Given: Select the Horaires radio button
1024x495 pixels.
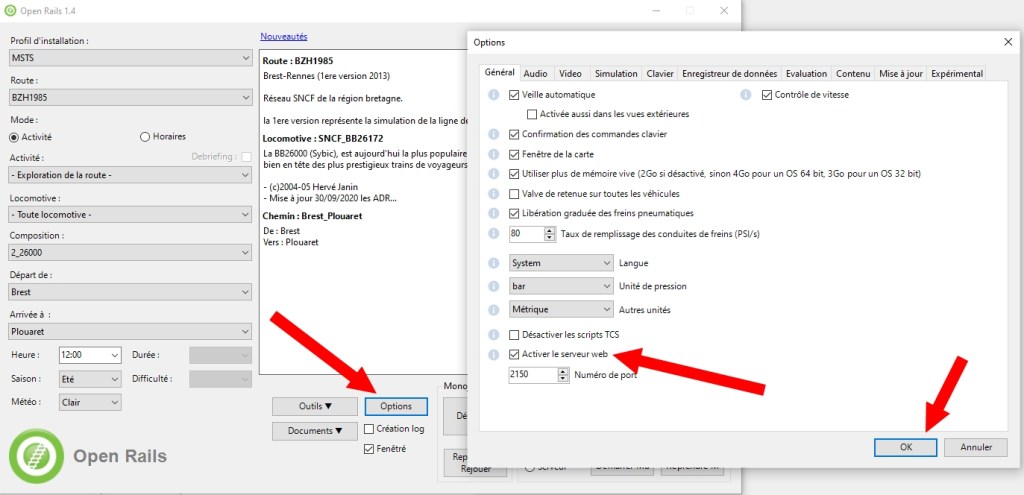Looking at the screenshot, I should [145, 136].
